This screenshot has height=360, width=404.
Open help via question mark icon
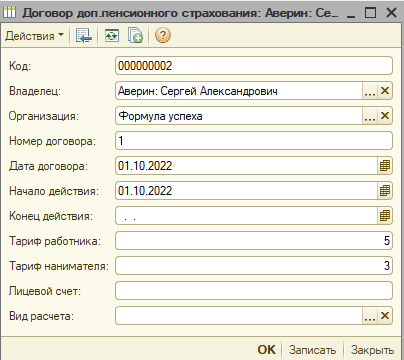click(x=163, y=35)
